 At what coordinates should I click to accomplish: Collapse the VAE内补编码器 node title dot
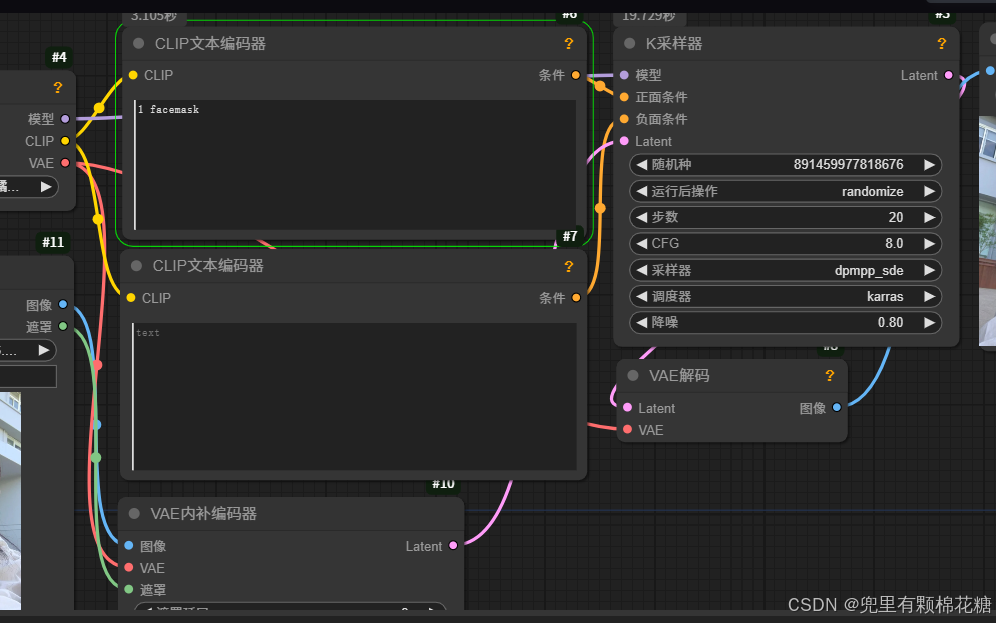(x=134, y=513)
